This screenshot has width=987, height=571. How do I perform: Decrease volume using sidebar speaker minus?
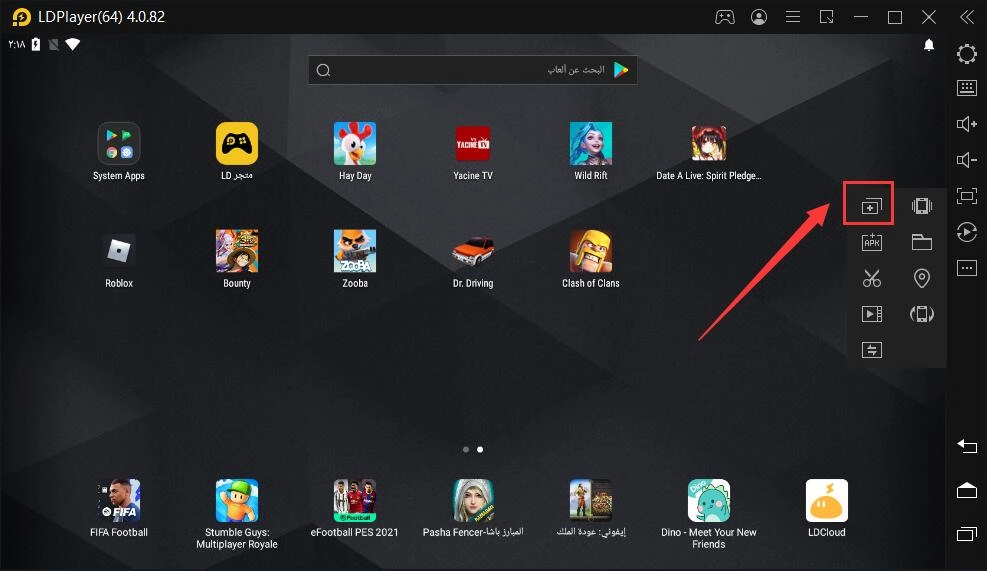(967, 160)
